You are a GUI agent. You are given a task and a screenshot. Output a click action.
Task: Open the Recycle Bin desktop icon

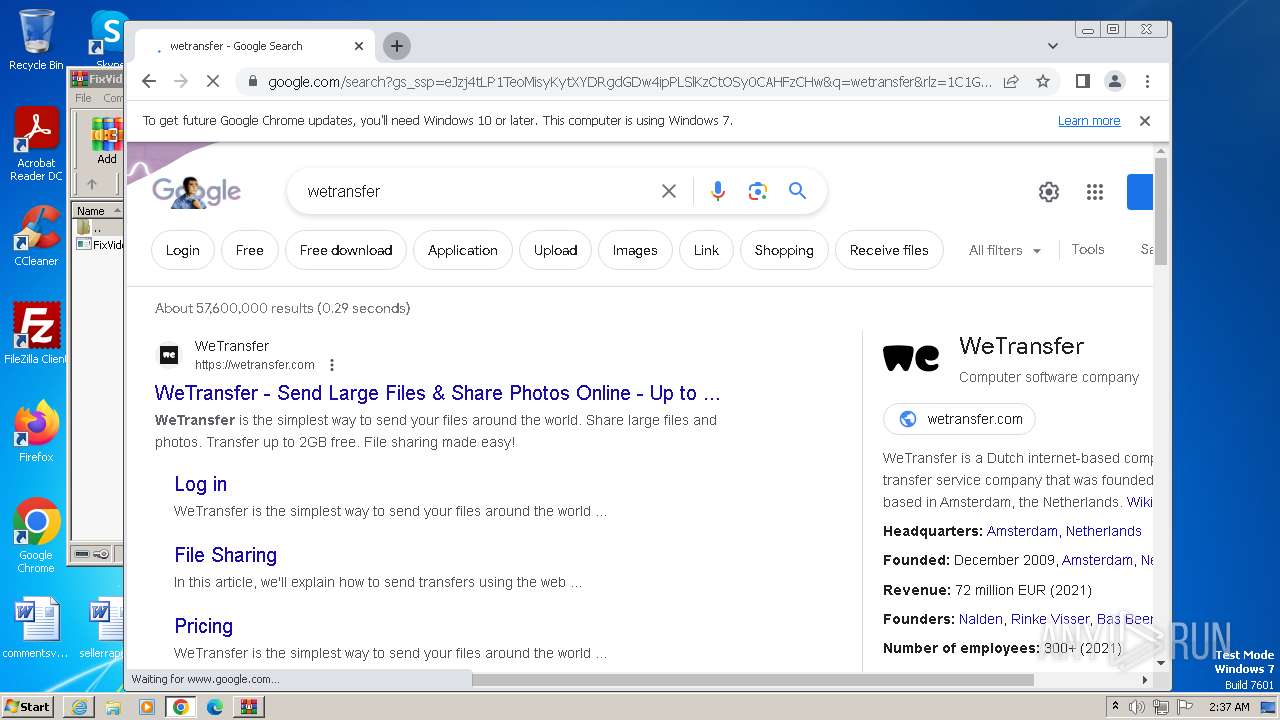36,40
